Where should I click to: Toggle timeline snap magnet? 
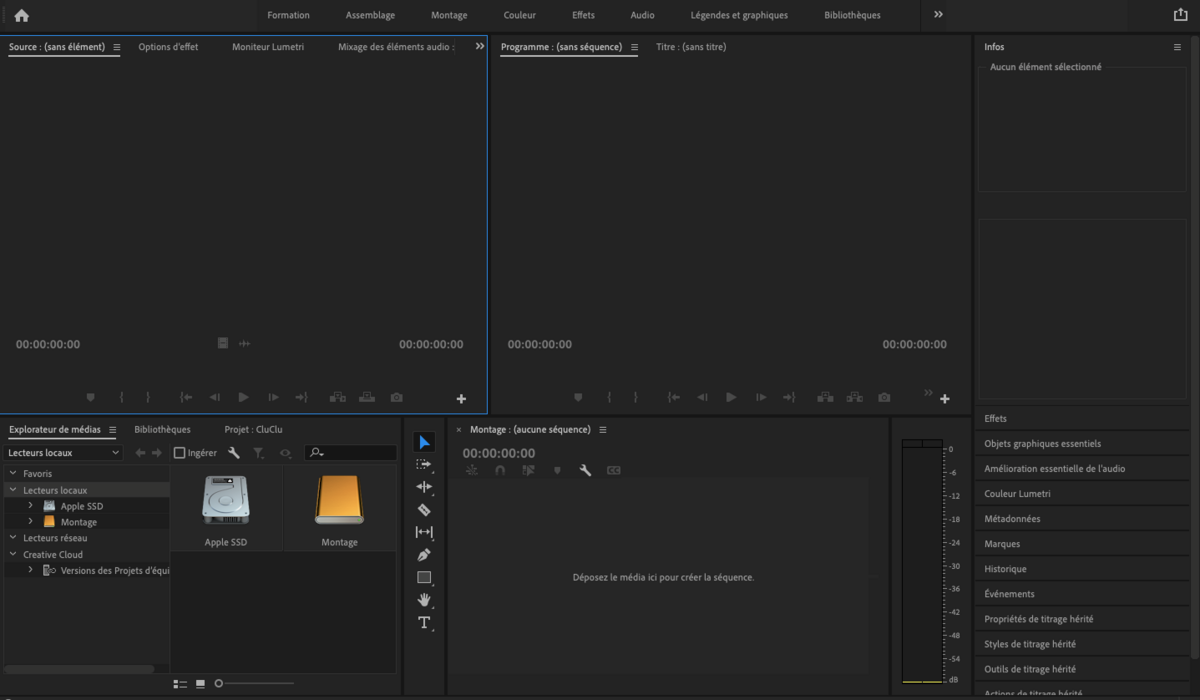pos(500,470)
